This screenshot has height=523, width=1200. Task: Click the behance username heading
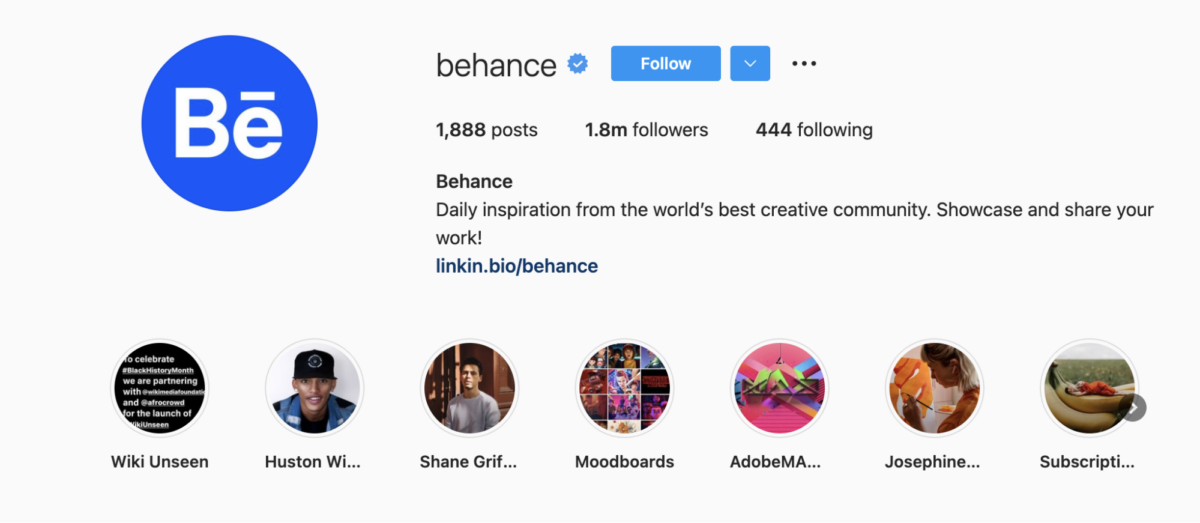496,65
